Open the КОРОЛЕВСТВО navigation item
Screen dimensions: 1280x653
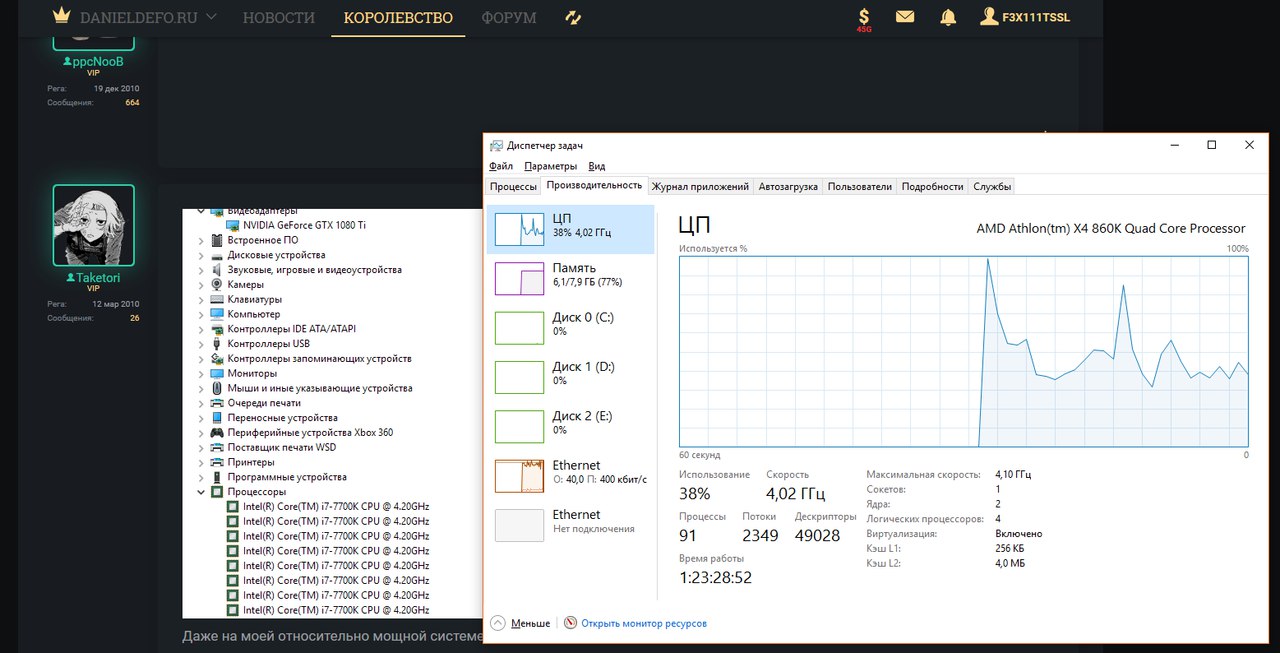click(x=398, y=18)
